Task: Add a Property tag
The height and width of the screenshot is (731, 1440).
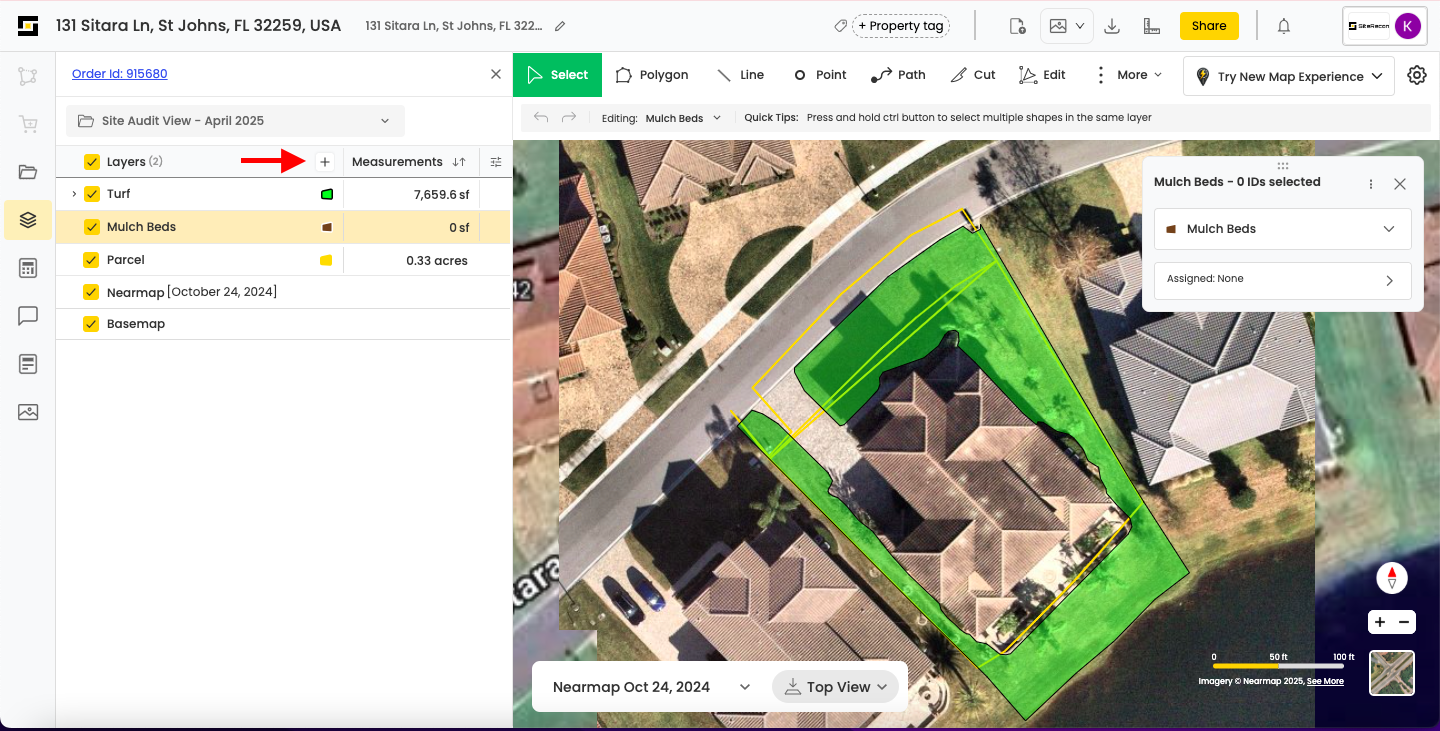Action: click(900, 26)
